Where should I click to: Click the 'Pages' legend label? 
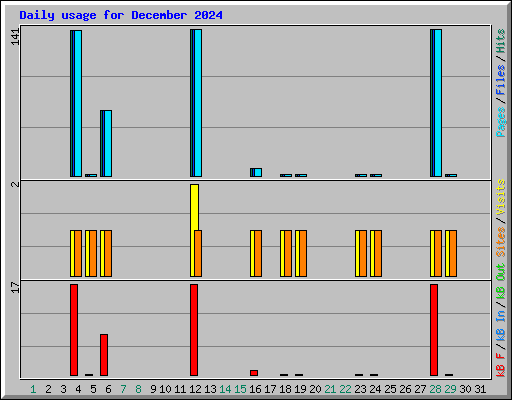[x=501, y=122]
